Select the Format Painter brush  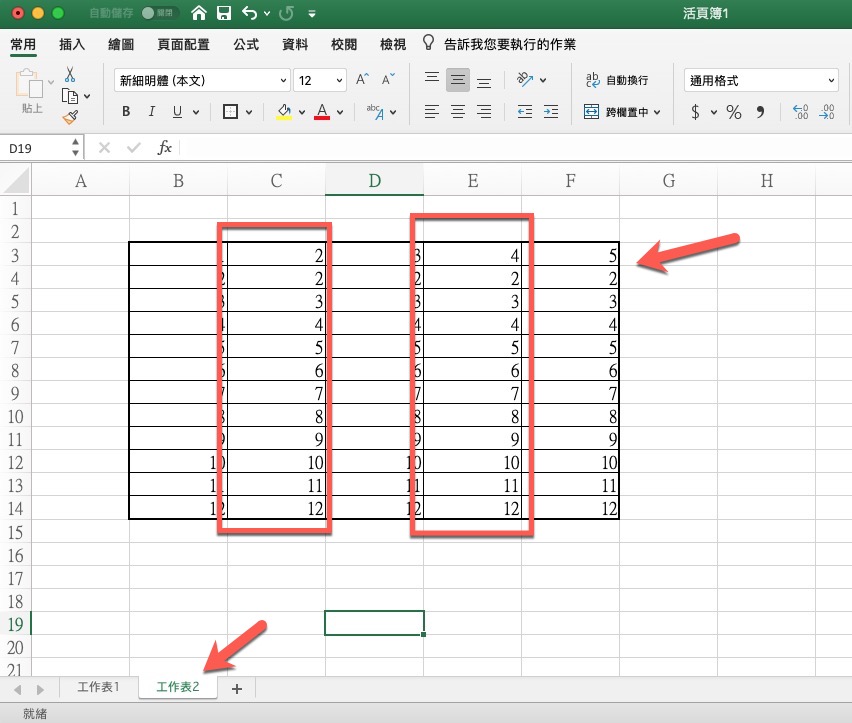[x=70, y=117]
